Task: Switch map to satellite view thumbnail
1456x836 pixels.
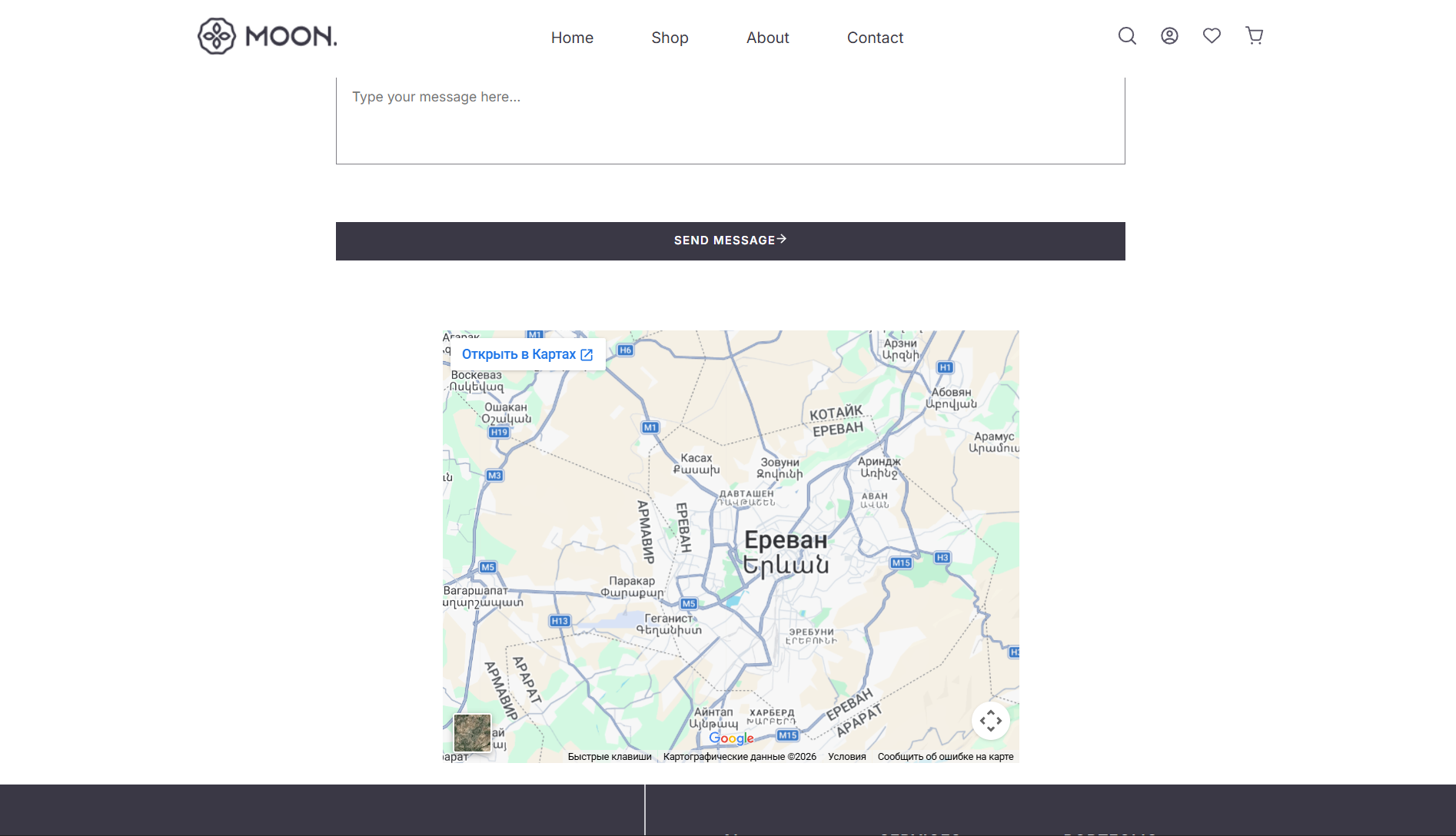Action: point(472,733)
